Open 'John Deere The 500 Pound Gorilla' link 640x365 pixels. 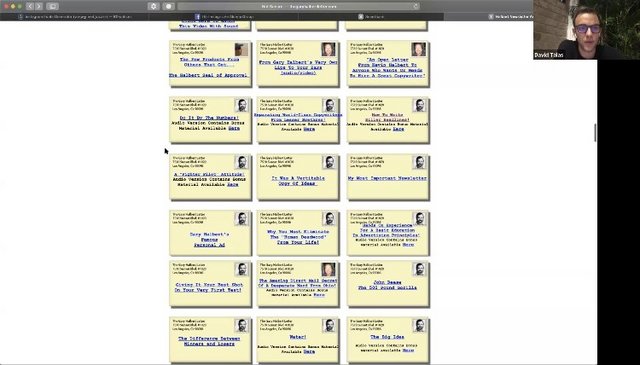click(387, 285)
